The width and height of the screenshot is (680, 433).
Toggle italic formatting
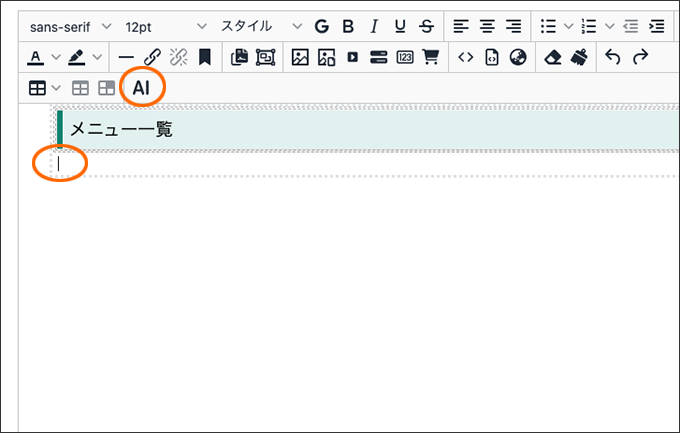374,27
